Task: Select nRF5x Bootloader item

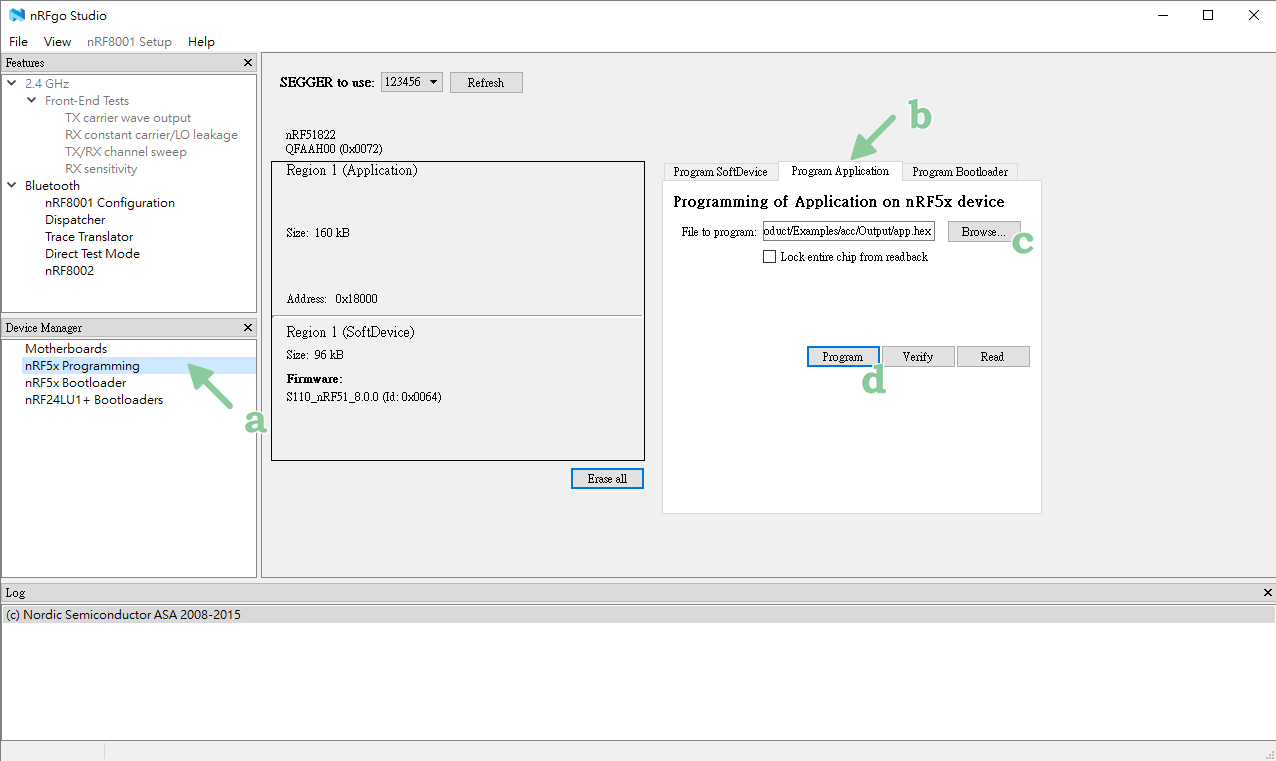Action: point(76,383)
